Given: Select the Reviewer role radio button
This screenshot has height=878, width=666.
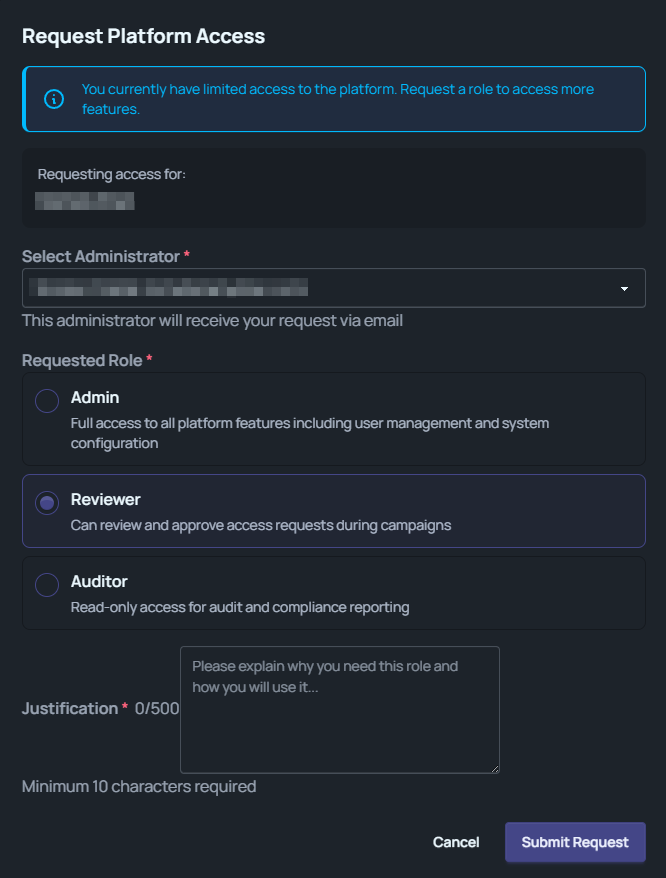Looking at the screenshot, I should point(46,502).
